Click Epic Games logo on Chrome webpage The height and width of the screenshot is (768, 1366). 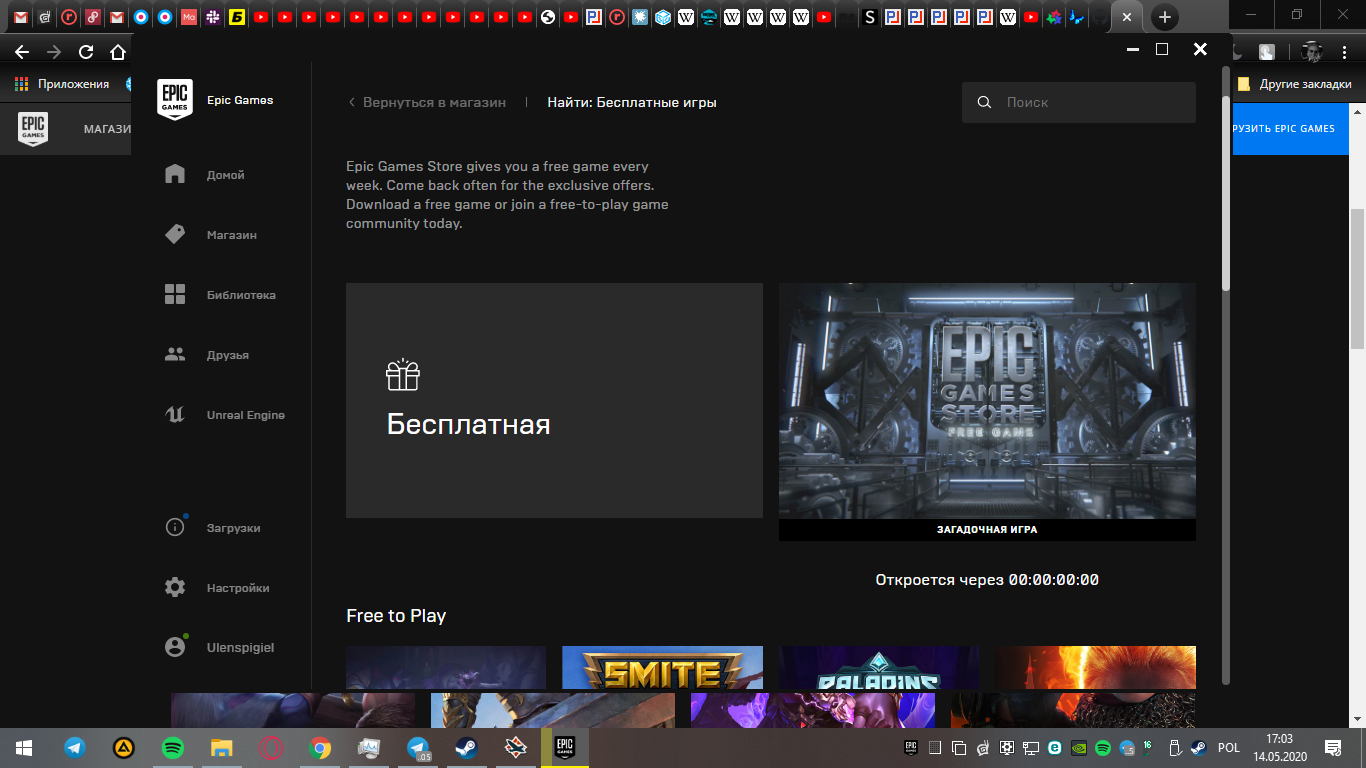[x=33, y=129]
